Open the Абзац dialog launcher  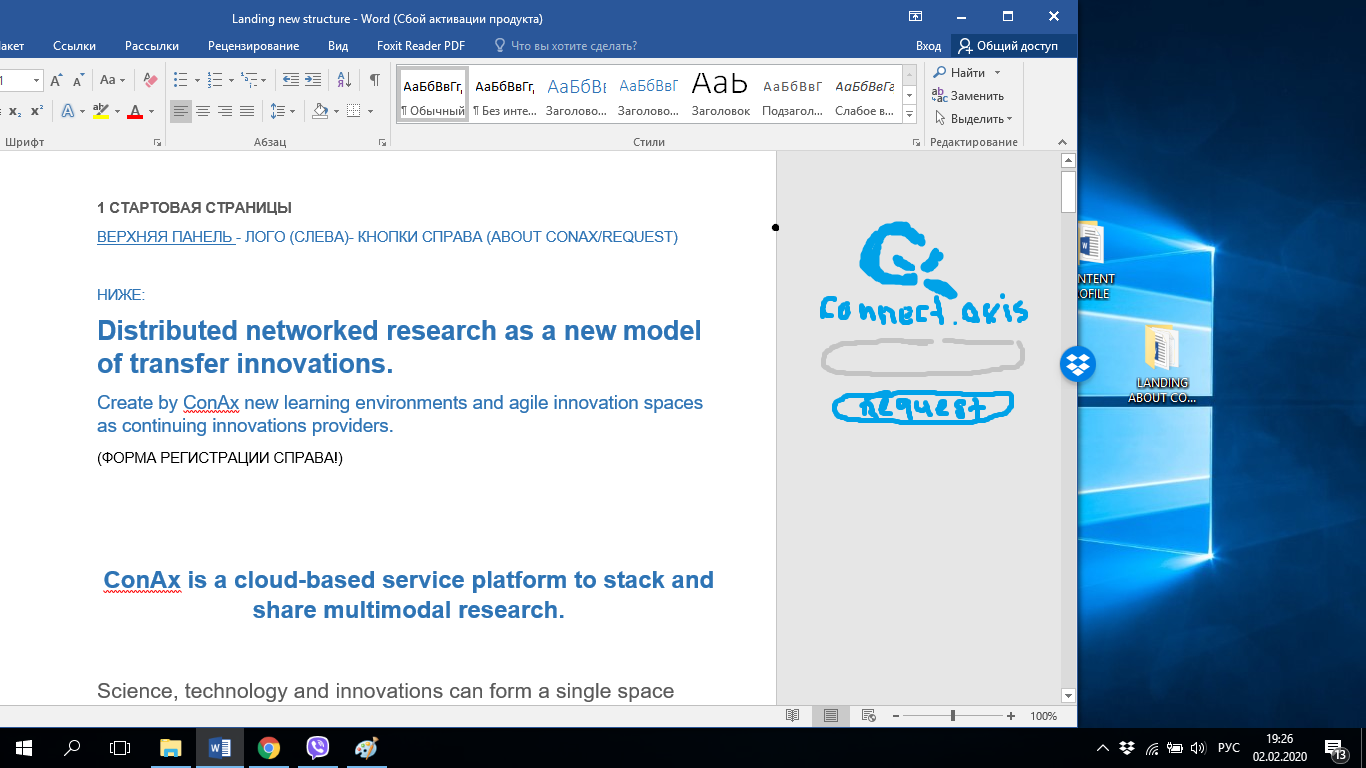point(382,143)
